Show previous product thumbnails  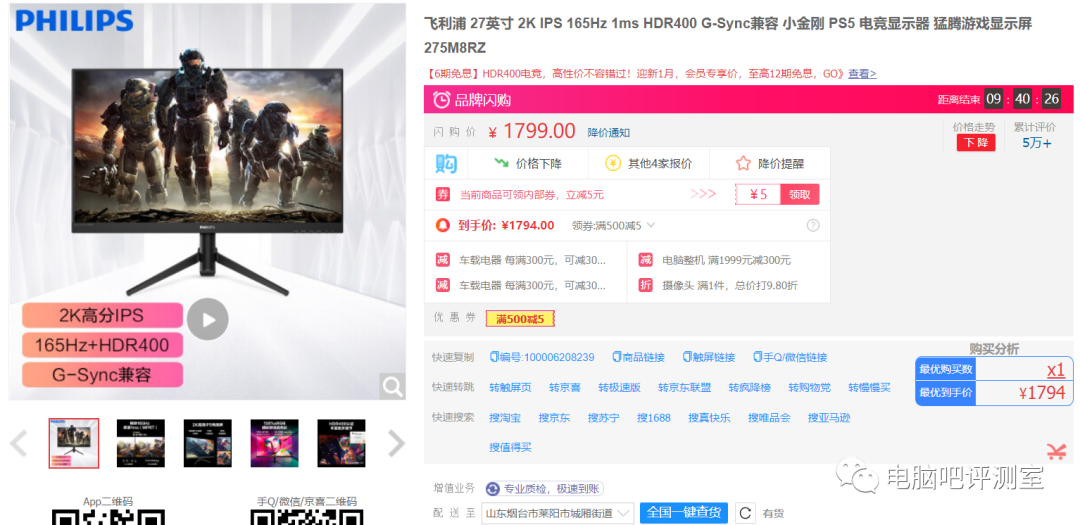click(19, 444)
